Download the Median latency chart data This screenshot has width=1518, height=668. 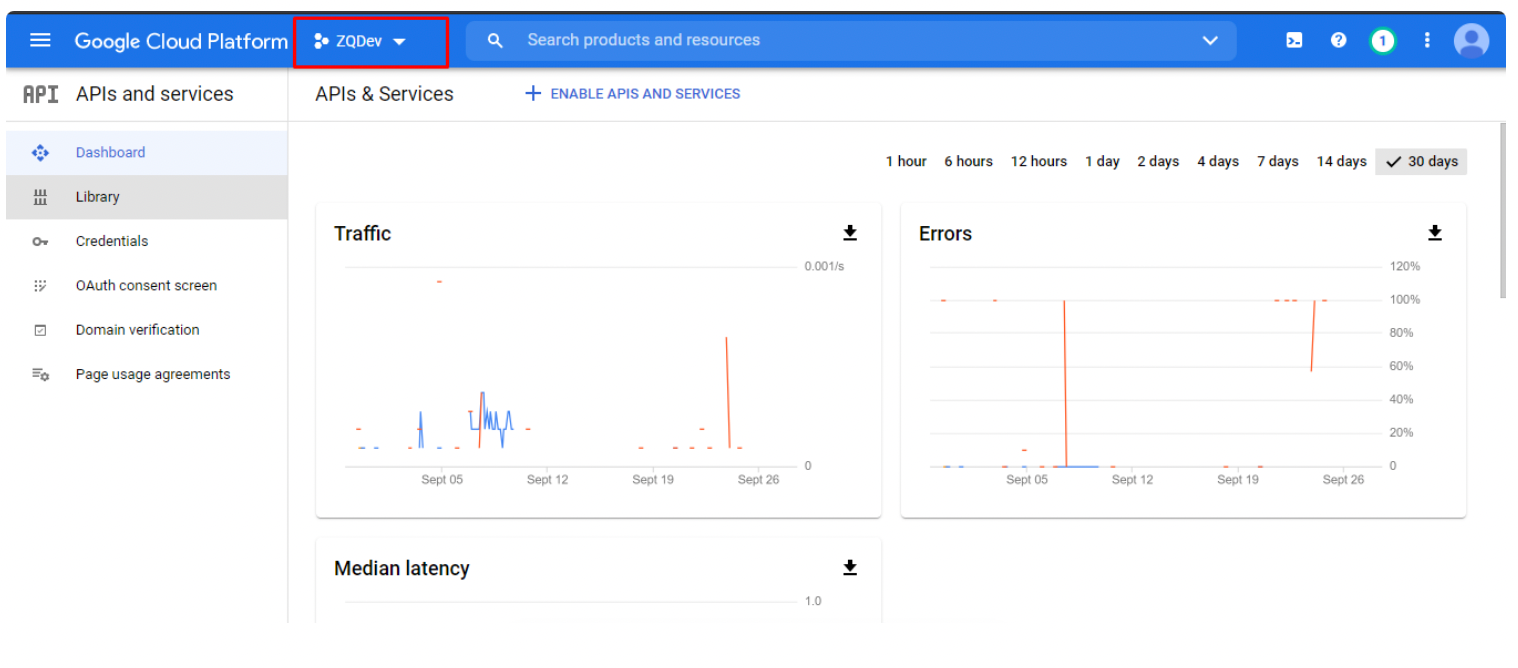(850, 568)
